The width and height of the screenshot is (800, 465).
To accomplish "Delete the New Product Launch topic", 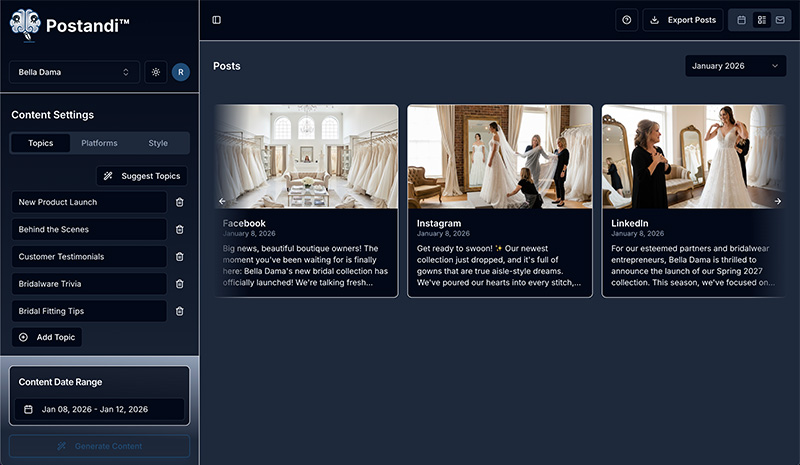I will [x=180, y=202].
